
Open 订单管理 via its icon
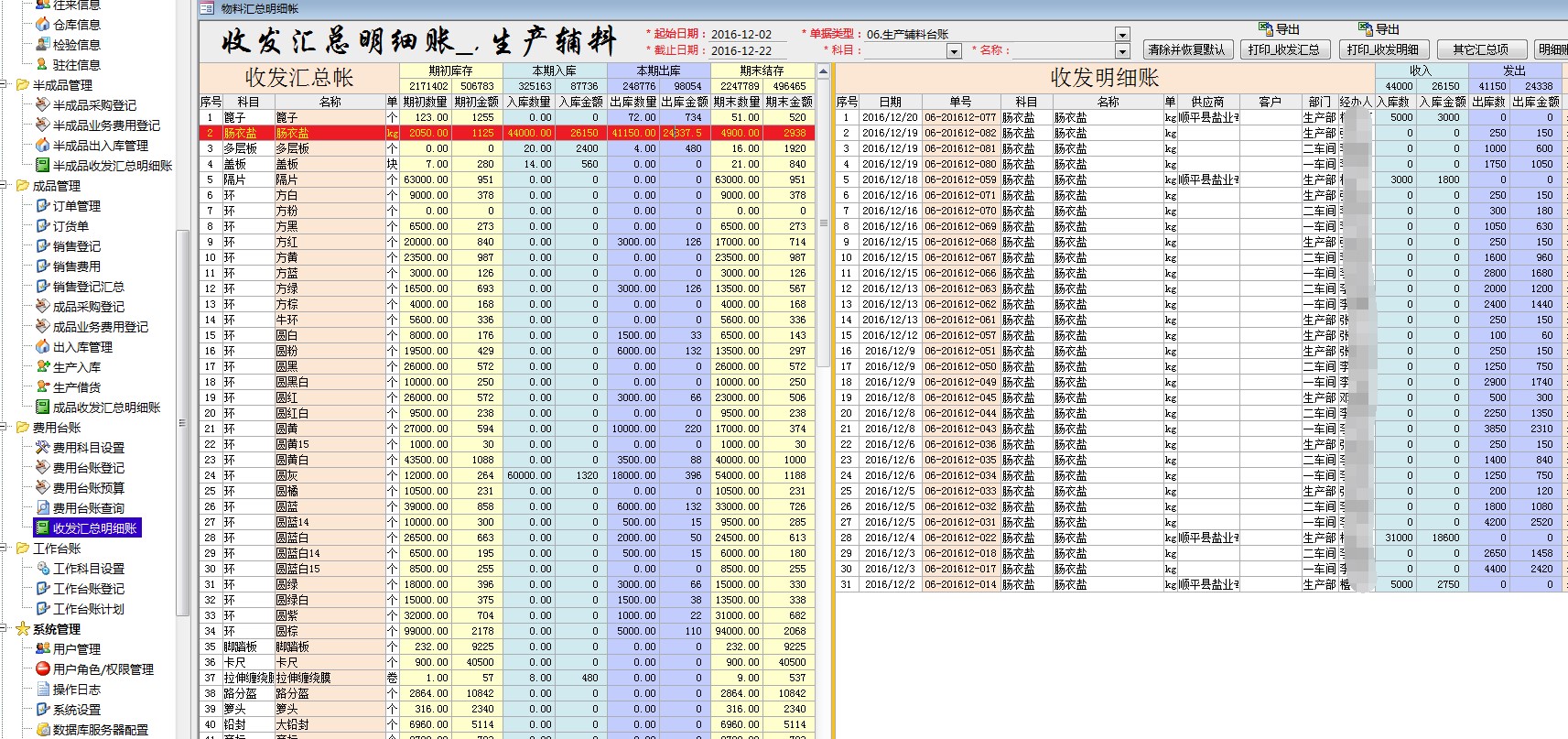point(42,206)
